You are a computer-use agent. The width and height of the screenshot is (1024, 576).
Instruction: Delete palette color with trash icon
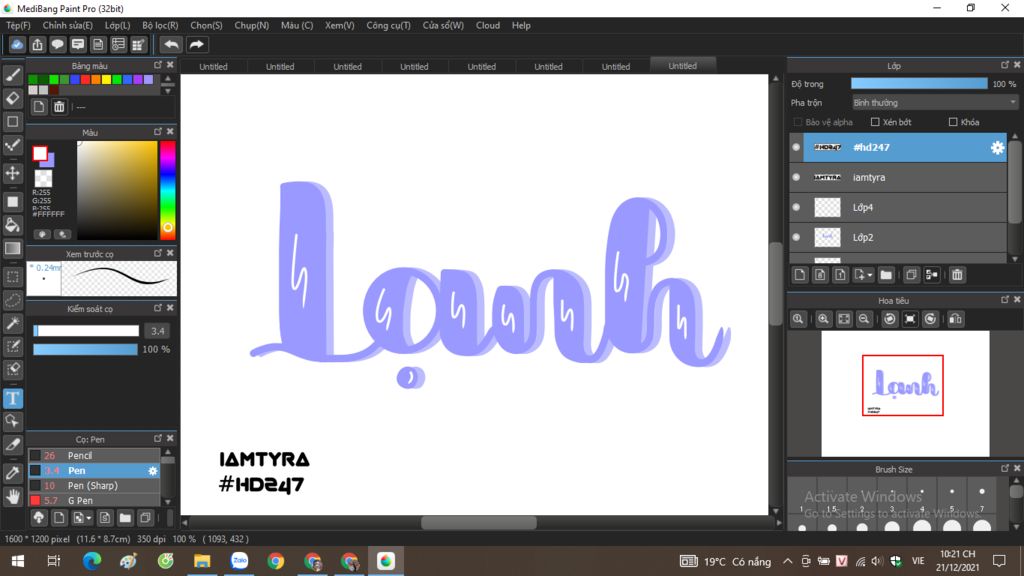pyautogui.click(x=59, y=106)
